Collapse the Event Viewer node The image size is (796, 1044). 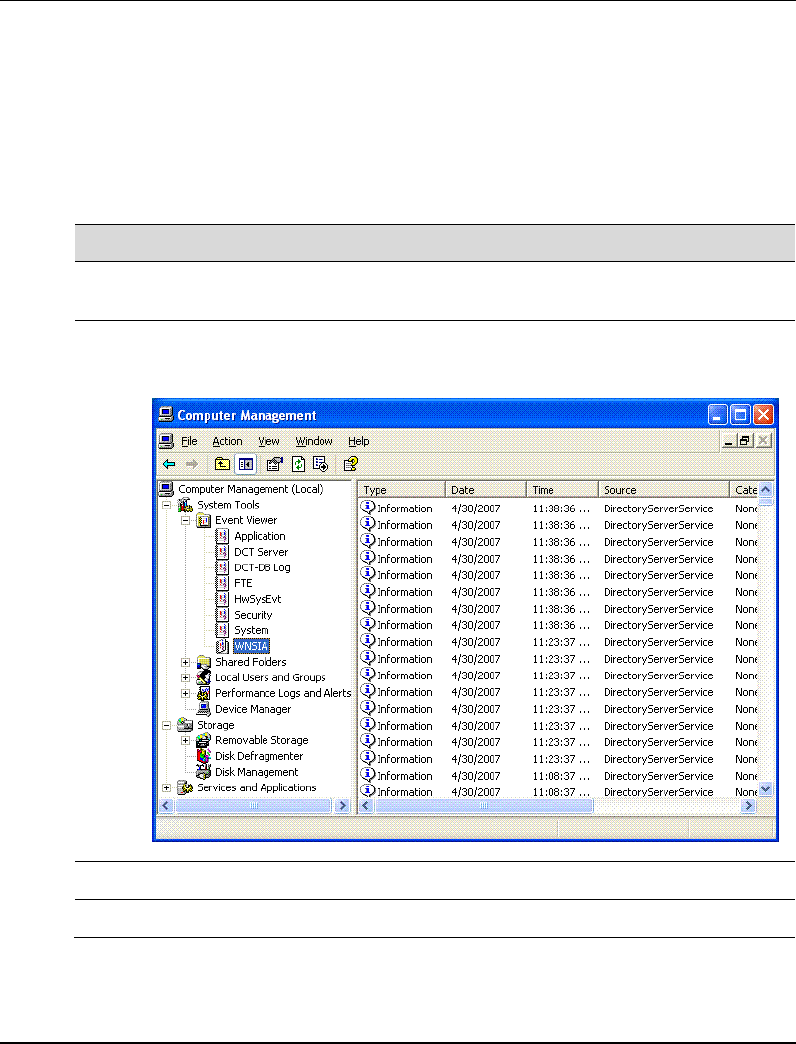click(186, 521)
